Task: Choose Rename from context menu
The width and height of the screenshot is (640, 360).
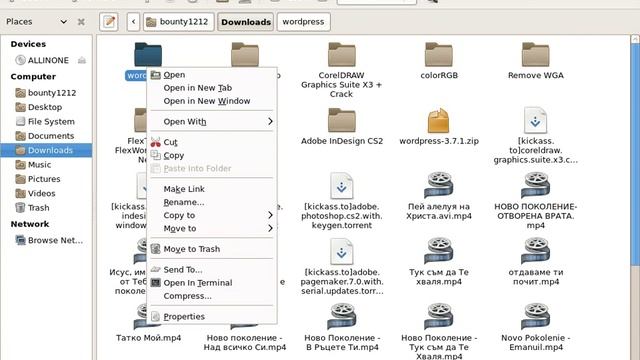Action: pyautogui.click(x=212, y=202)
